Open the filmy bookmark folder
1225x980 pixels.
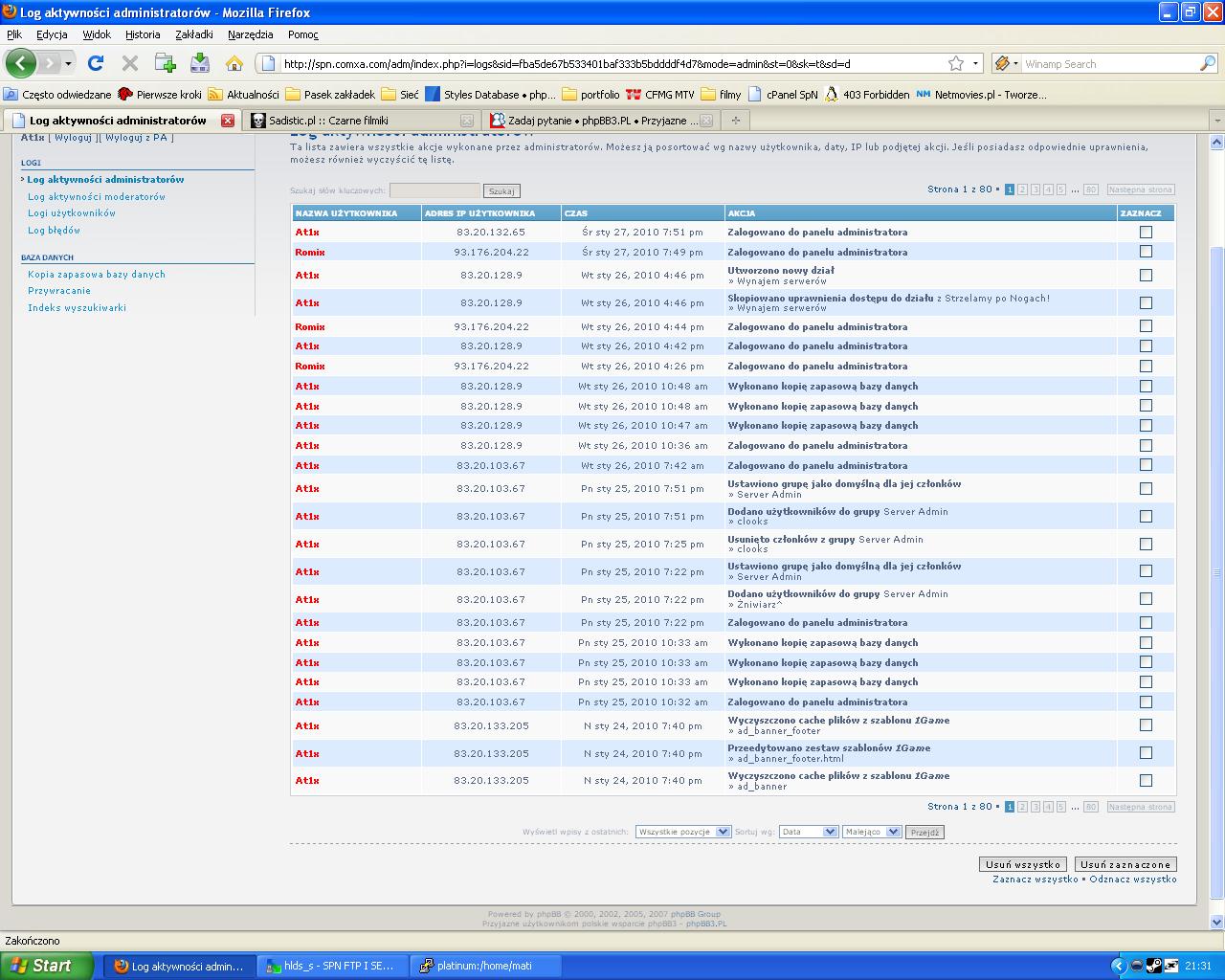[x=721, y=95]
